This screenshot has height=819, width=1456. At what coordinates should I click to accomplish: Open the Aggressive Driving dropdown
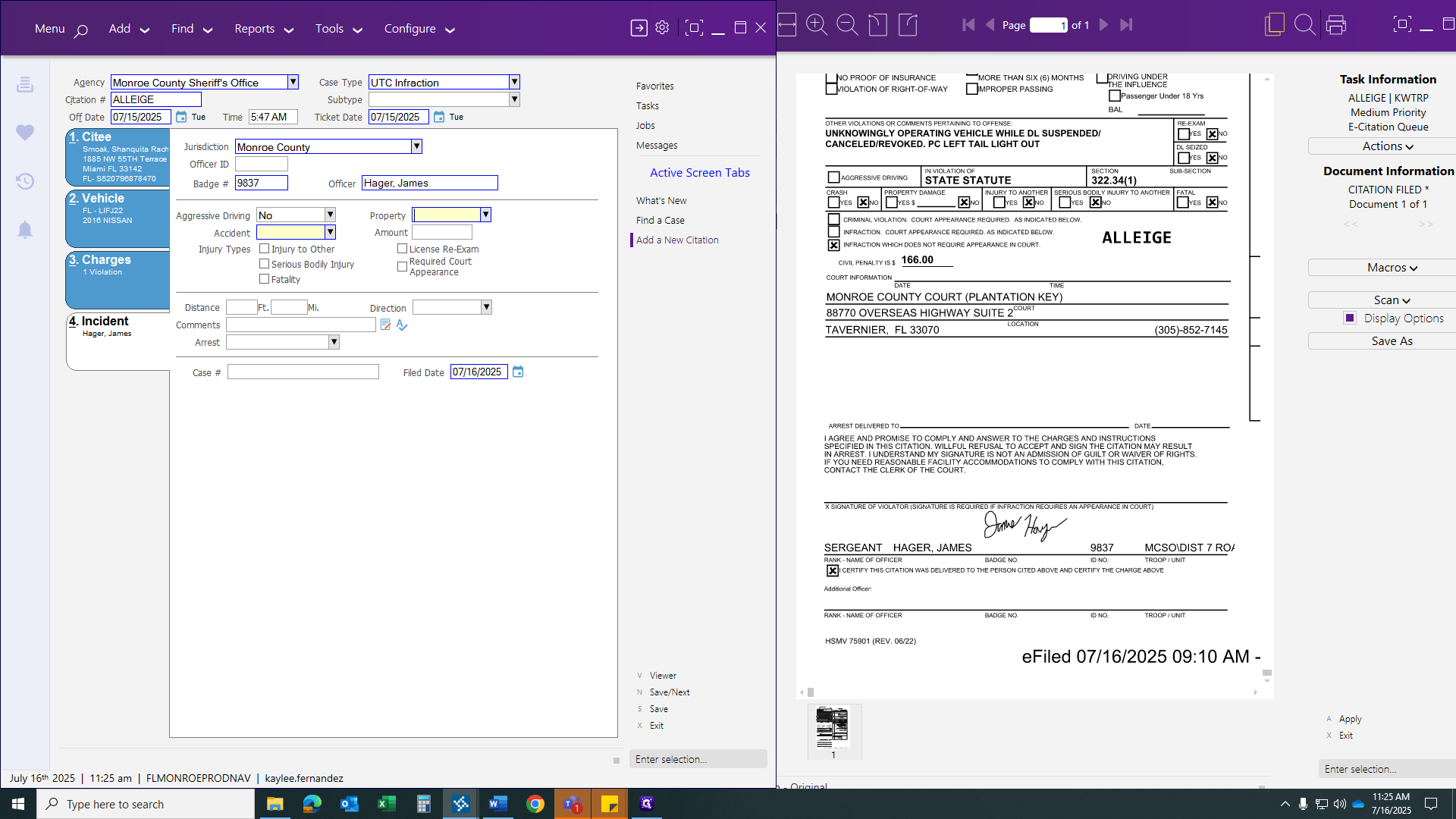(x=330, y=215)
